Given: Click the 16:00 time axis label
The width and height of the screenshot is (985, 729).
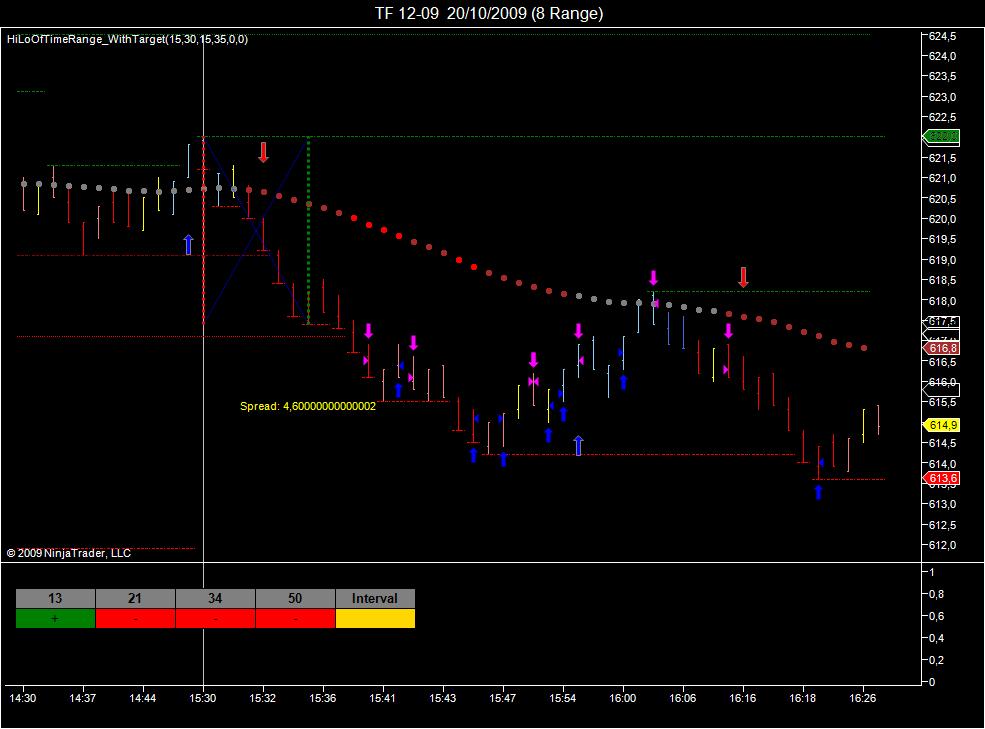Looking at the screenshot, I should point(623,698).
